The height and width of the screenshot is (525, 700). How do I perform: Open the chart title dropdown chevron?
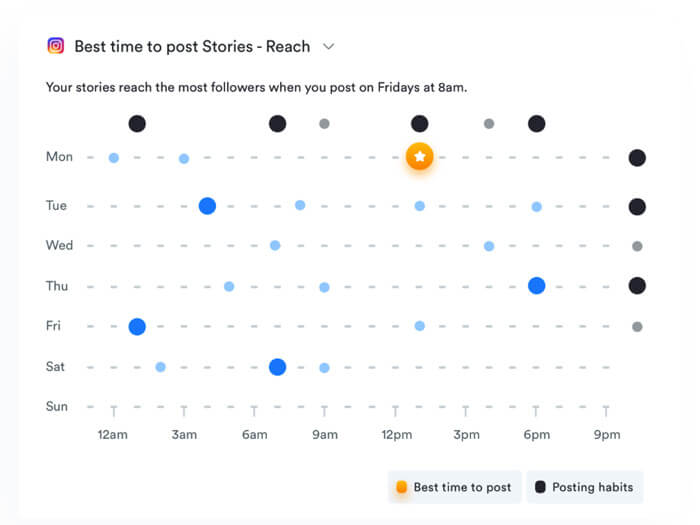[328, 46]
